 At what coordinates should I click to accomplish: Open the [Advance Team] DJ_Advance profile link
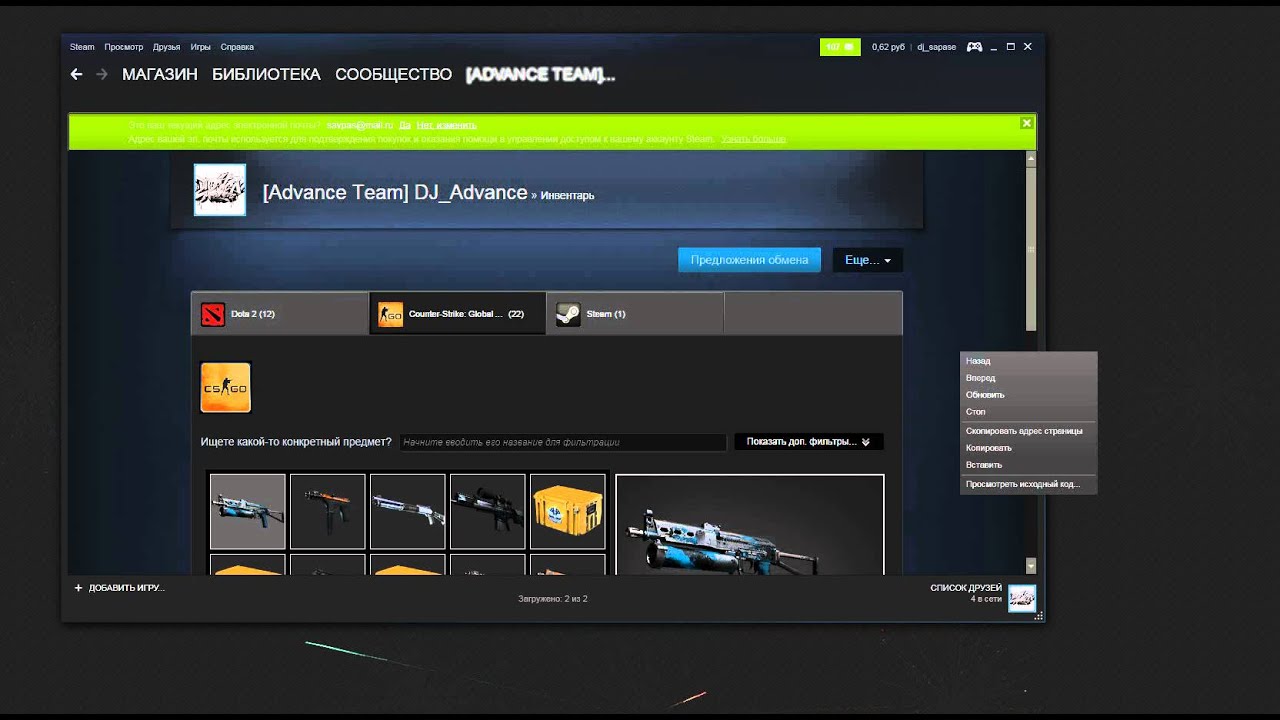[x=395, y=193]
